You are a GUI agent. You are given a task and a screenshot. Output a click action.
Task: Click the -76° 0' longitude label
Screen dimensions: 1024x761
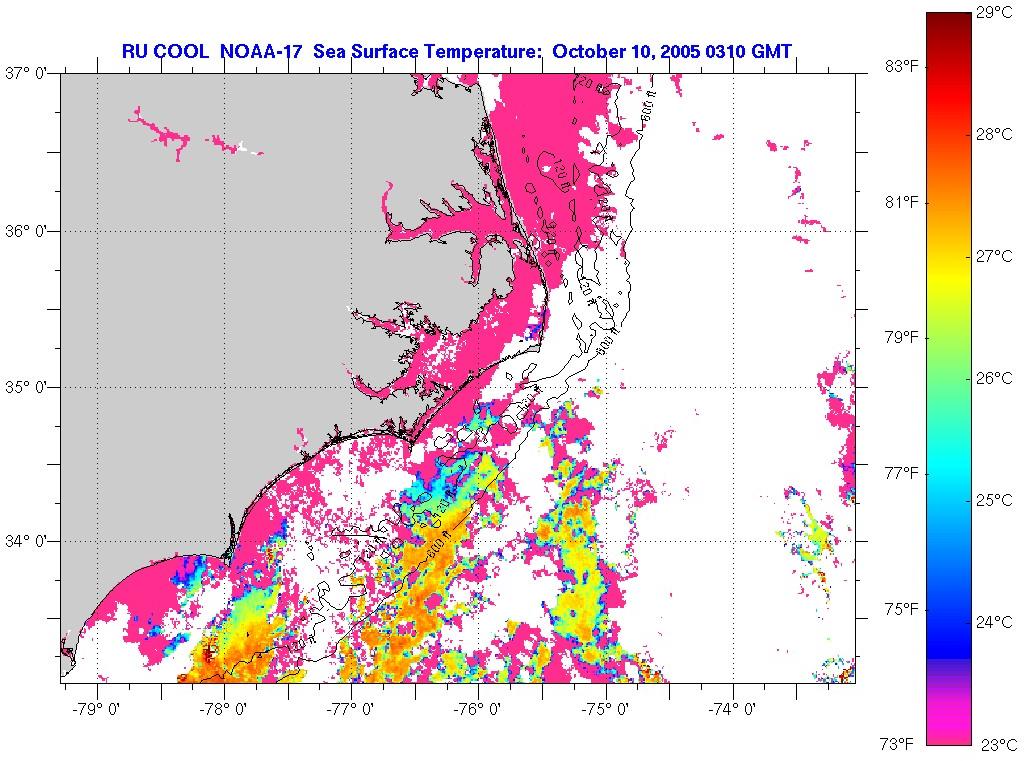point(477,708)
